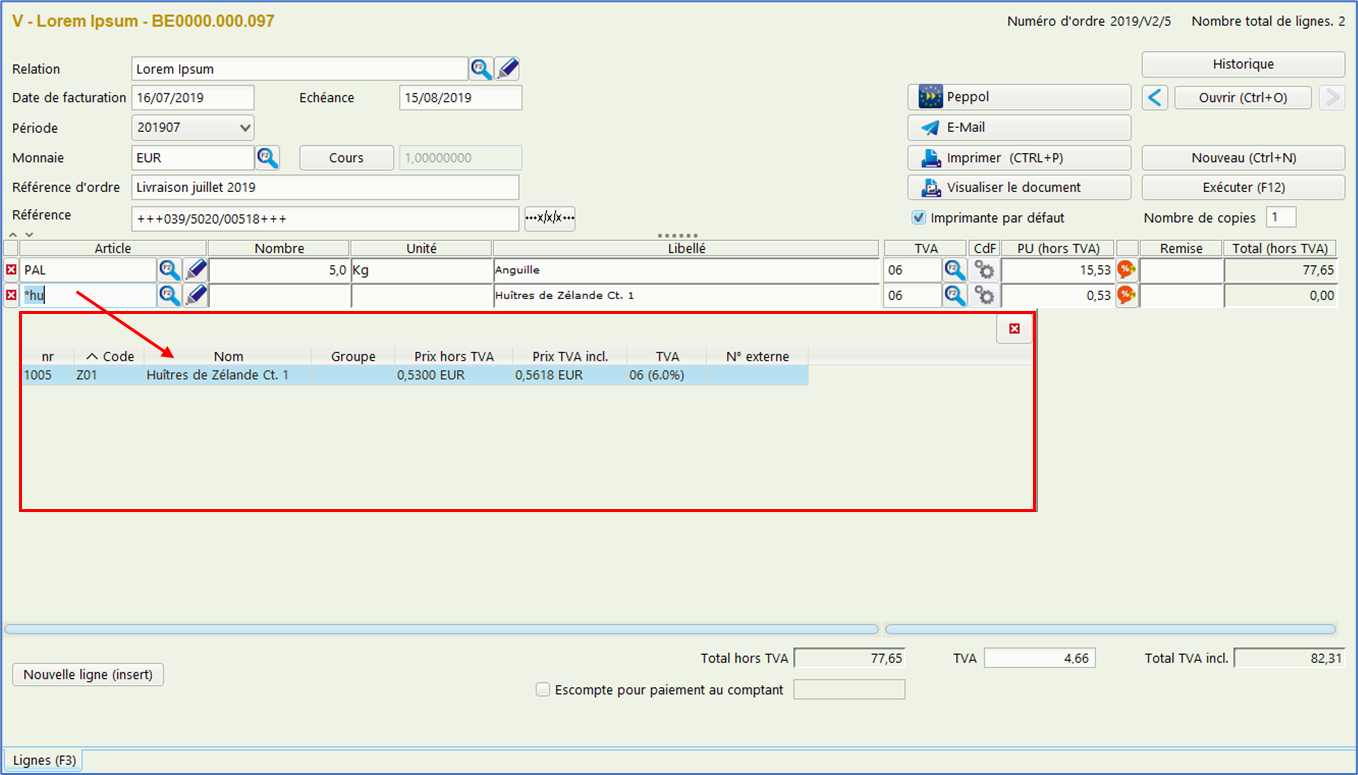Click Nom column header in popup
The image size is (1358, 775).
point(228,356)
